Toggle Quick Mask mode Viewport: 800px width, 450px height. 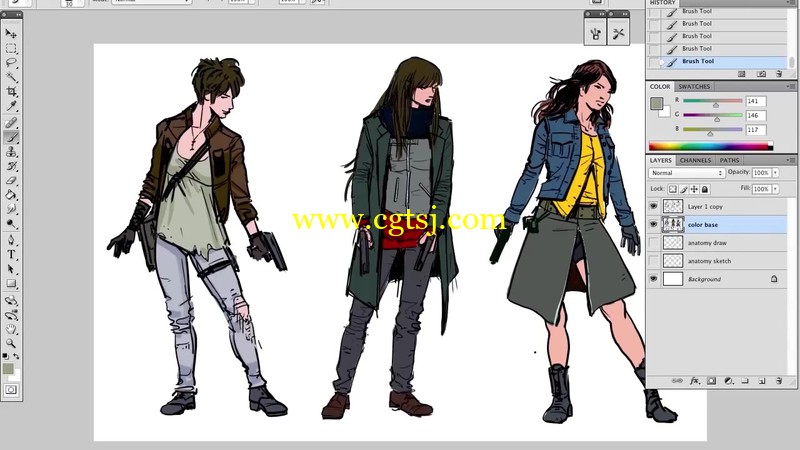11,390
